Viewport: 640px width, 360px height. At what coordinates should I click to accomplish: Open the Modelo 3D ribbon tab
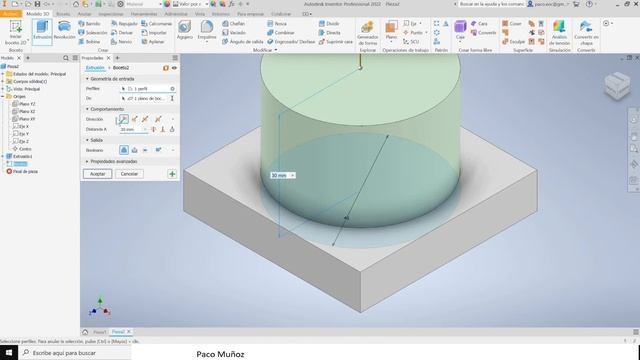[x=38, y=13]
